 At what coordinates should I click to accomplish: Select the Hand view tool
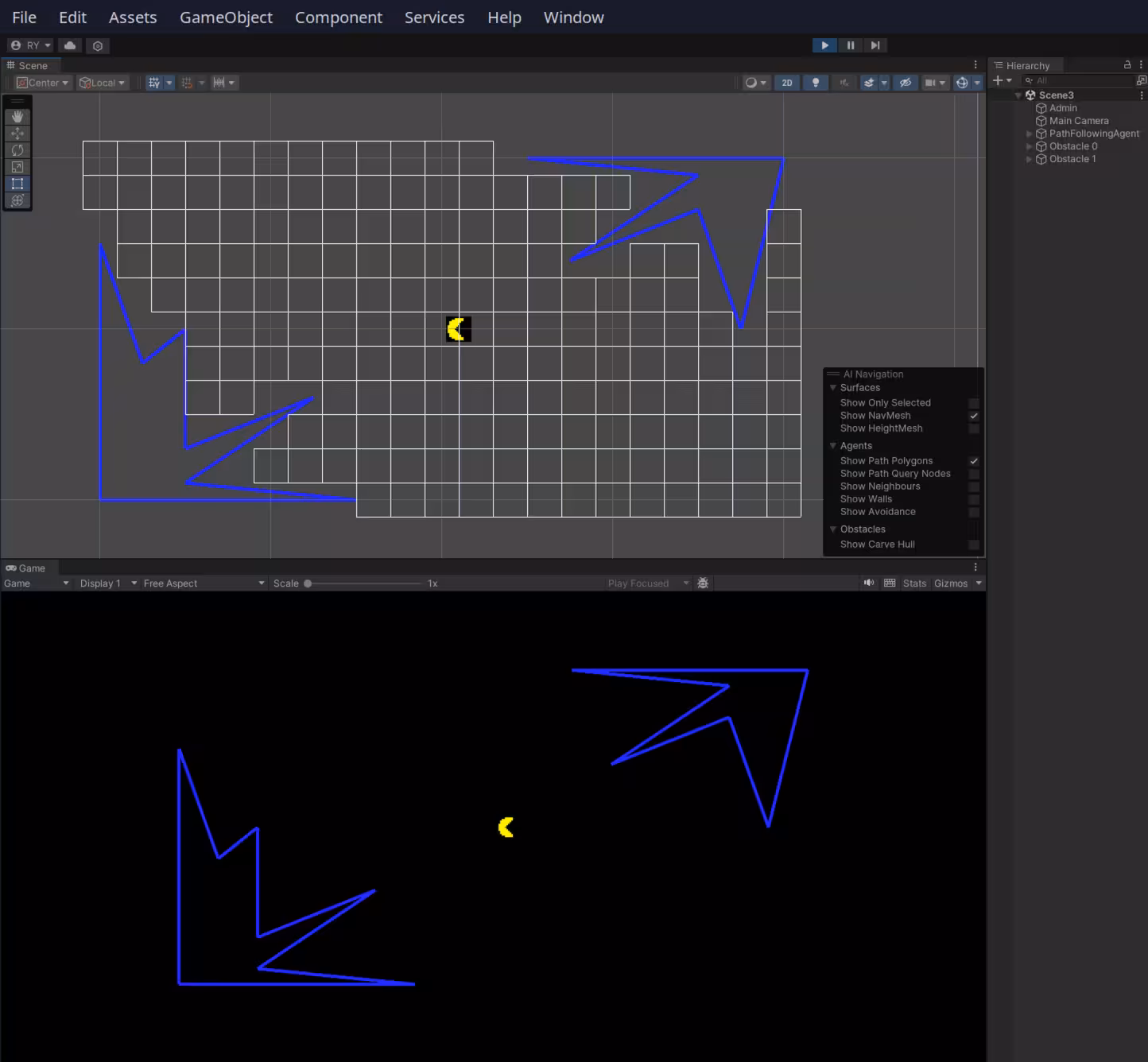[x=17, y=117]
